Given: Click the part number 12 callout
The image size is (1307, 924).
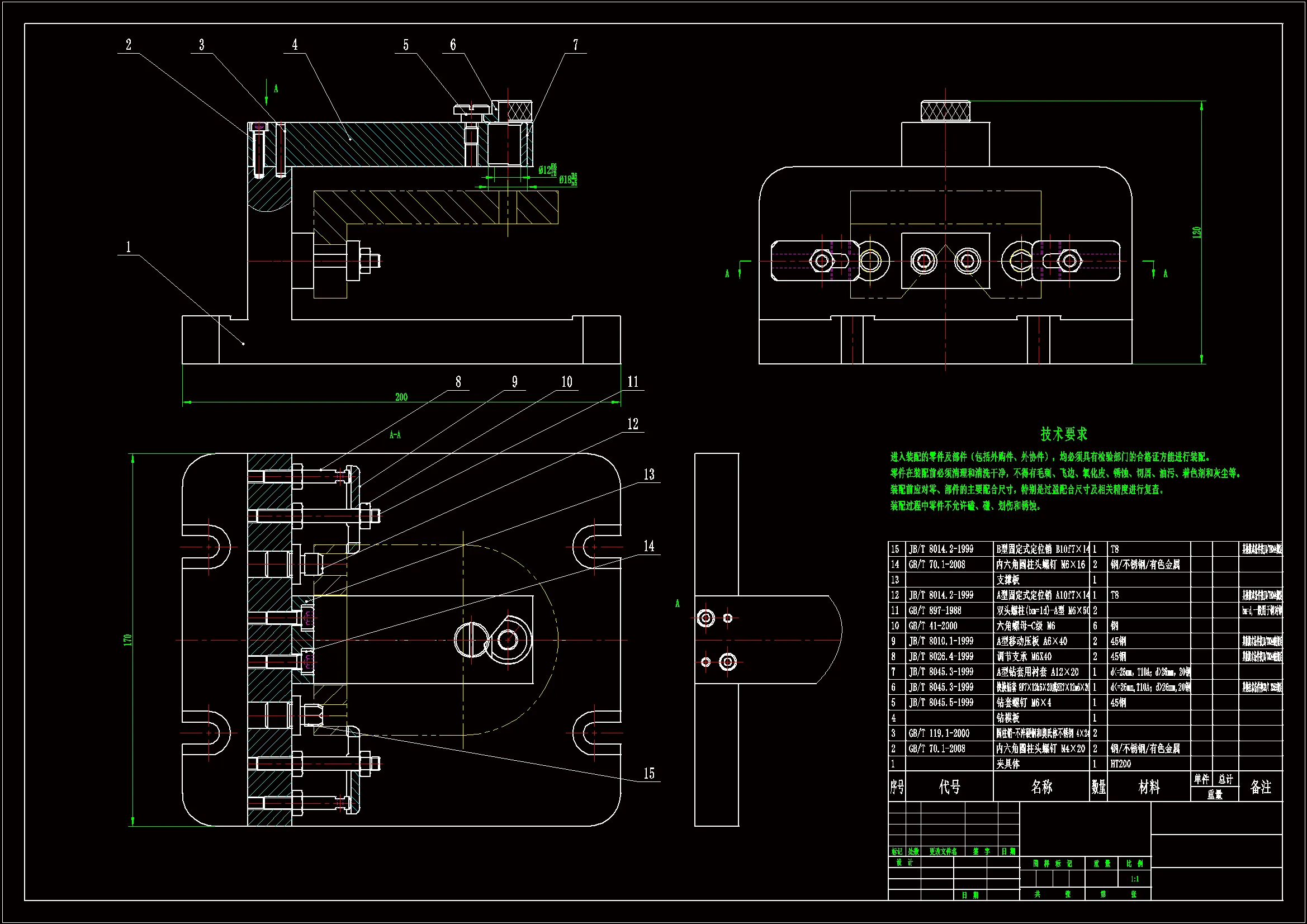Looking at the screenshot, I should pyautogui.click(x=633, y=424).
